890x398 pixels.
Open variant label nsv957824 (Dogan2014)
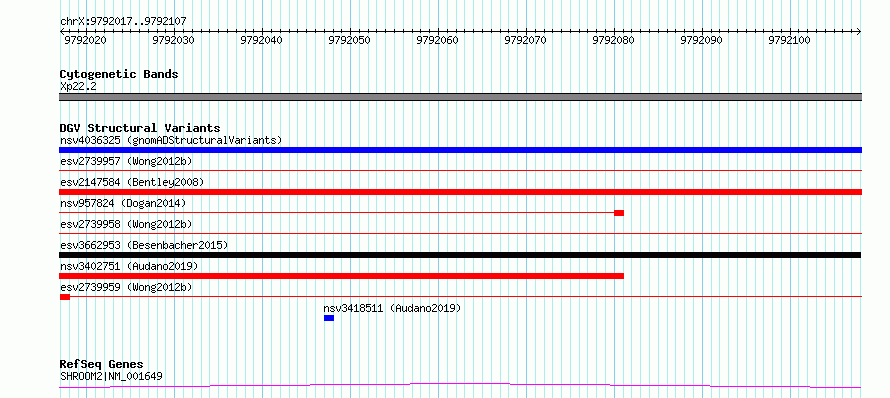pyautogui.click(x=123, y=203)
